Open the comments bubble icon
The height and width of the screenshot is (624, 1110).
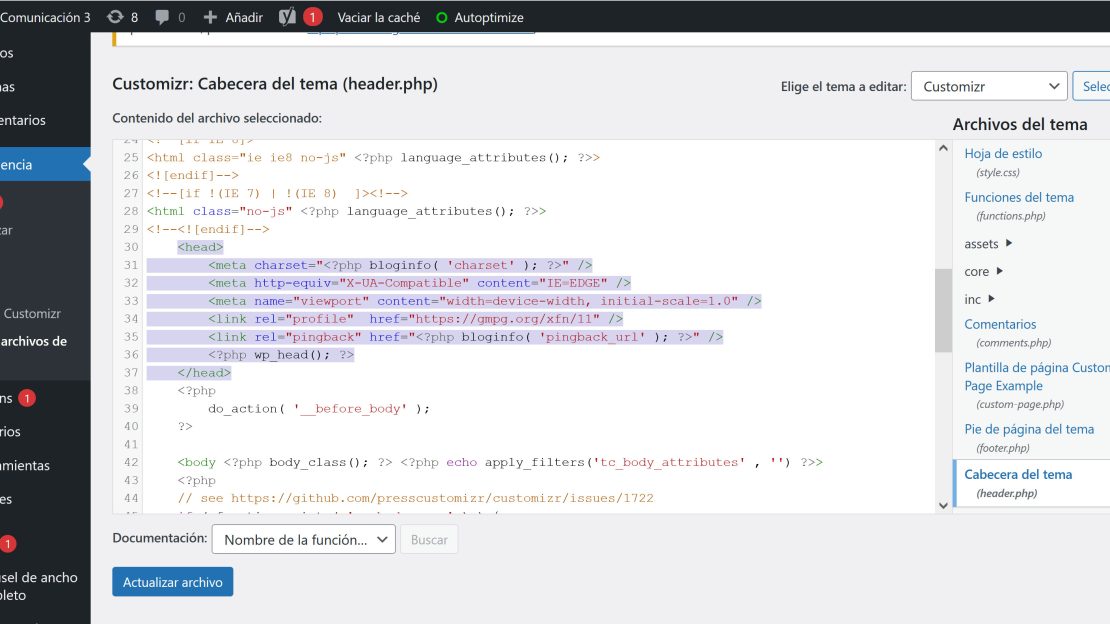coord(162,17)
